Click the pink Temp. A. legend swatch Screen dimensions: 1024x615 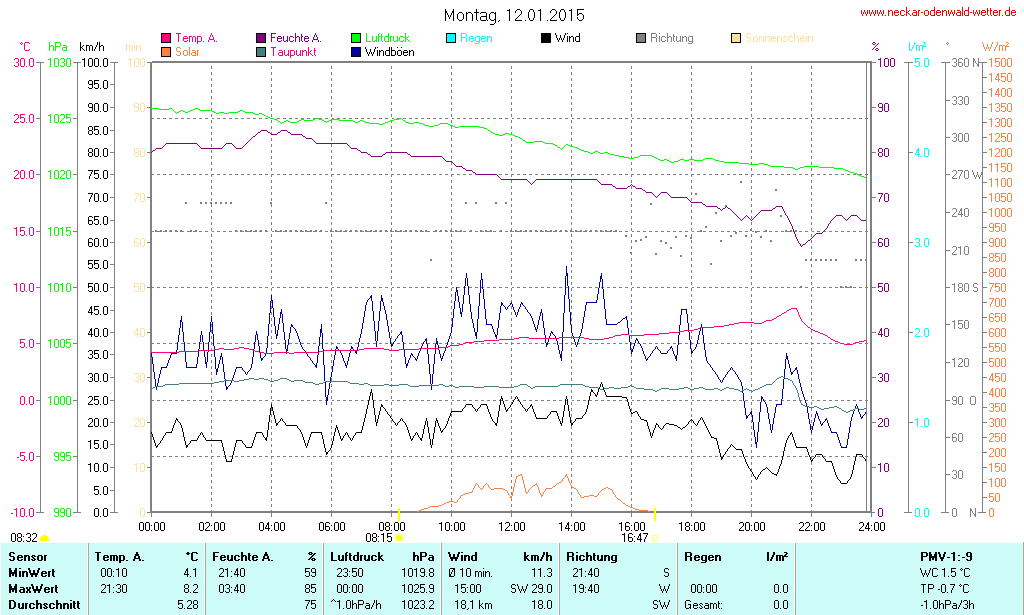tap(166, 39)
